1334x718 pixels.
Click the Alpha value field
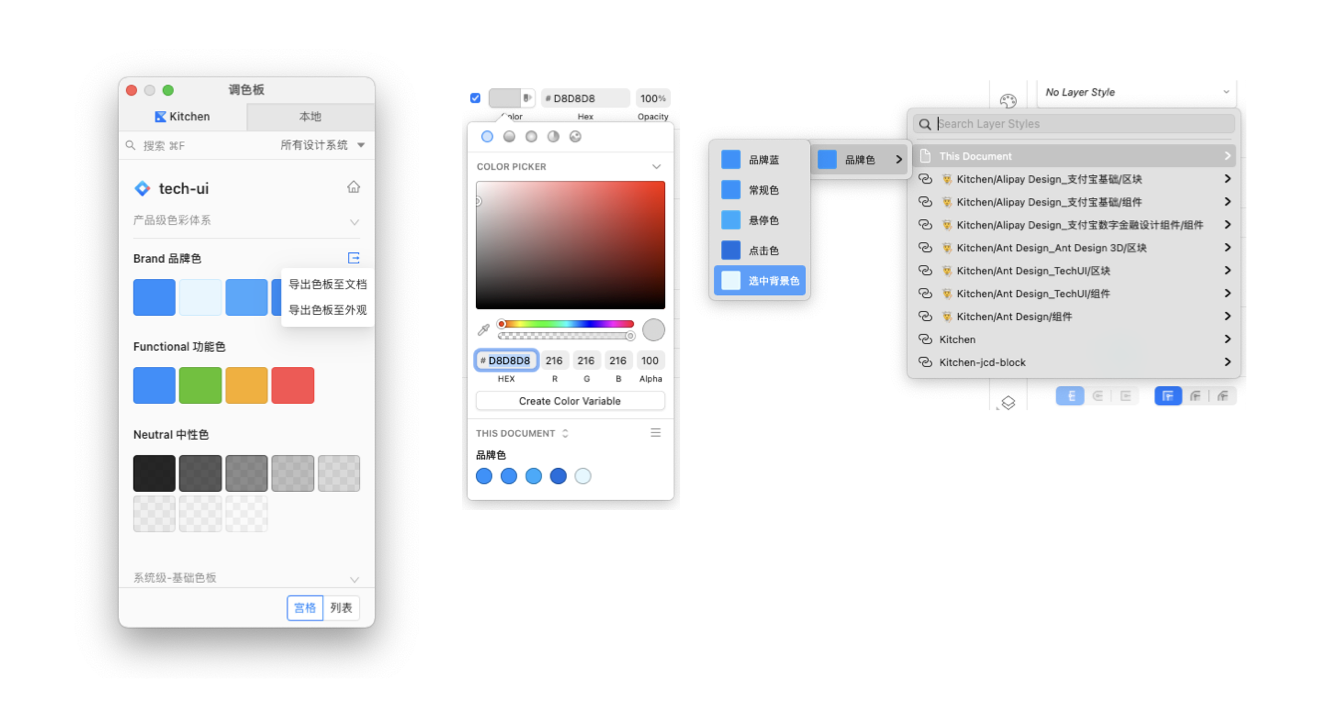(x=651, y=360)
